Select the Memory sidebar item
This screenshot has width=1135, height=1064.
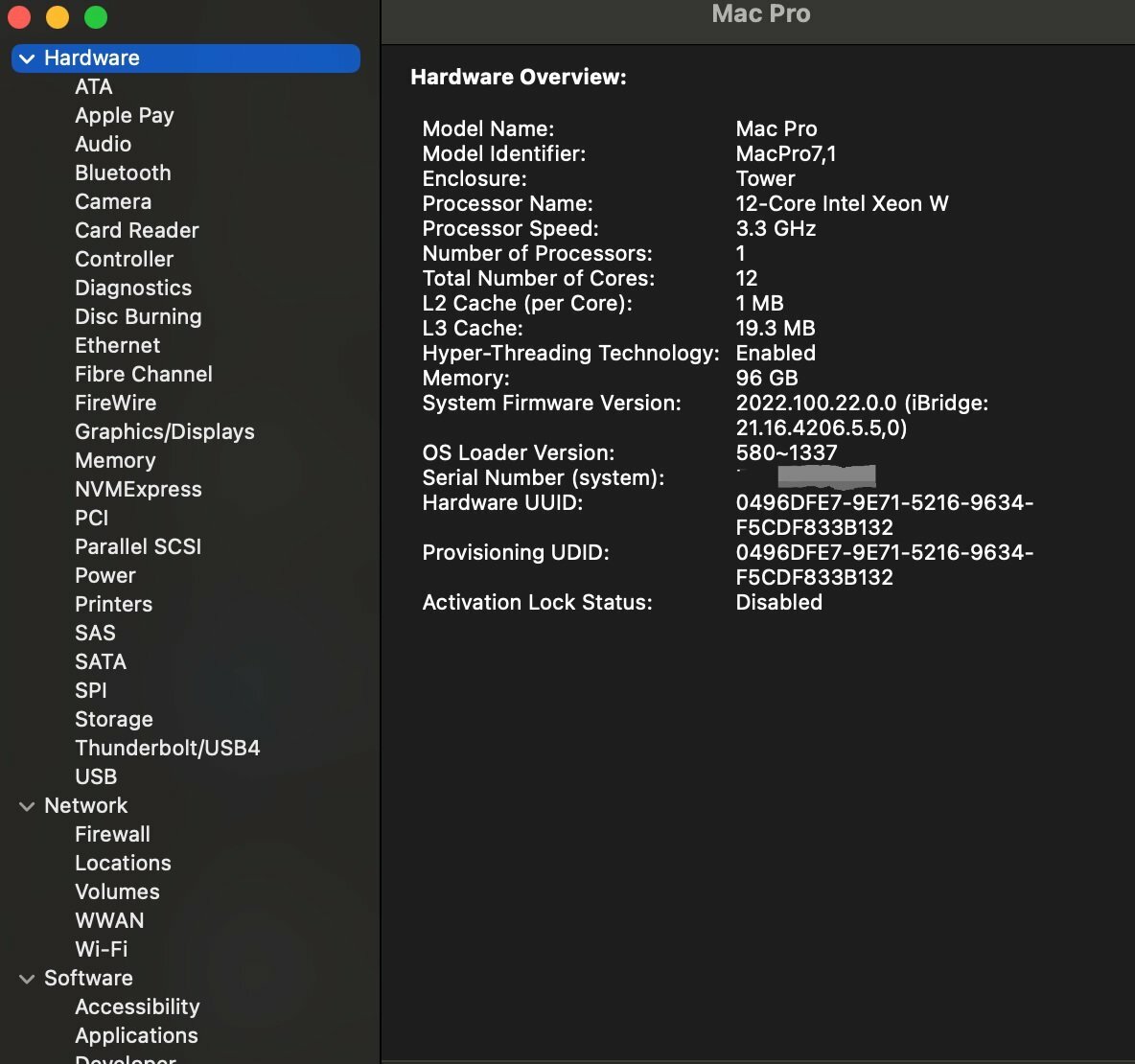[x=115, y=460]
